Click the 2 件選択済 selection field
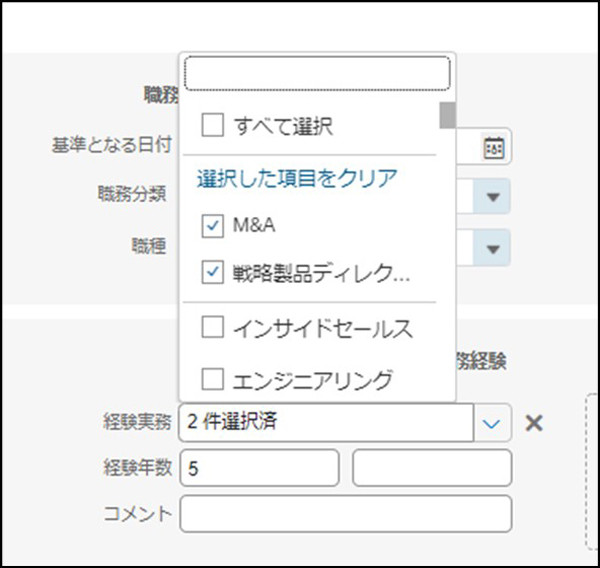Viewport: 600px width, 568px height. [326, 423]
